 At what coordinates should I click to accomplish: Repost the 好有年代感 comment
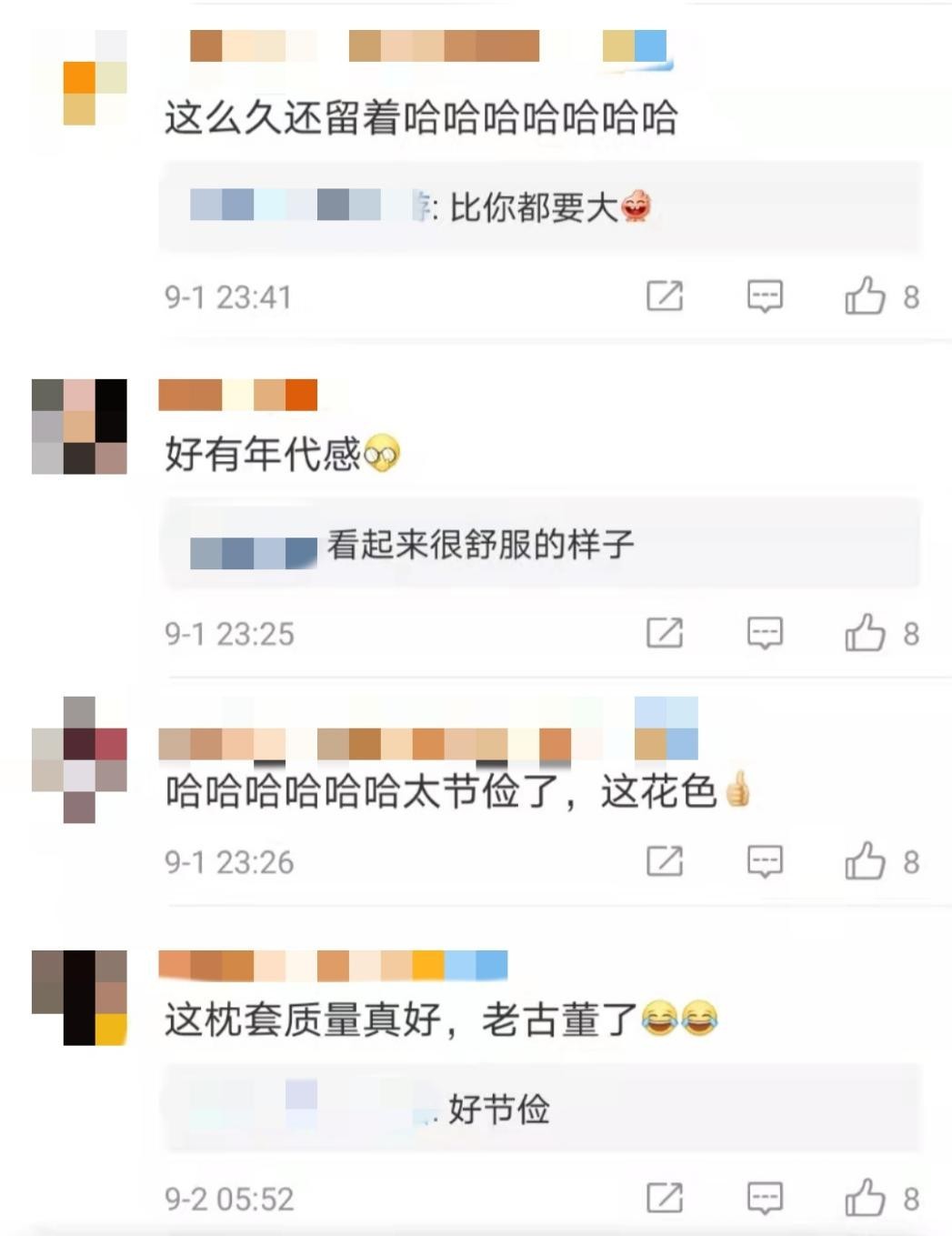[665, 633]
